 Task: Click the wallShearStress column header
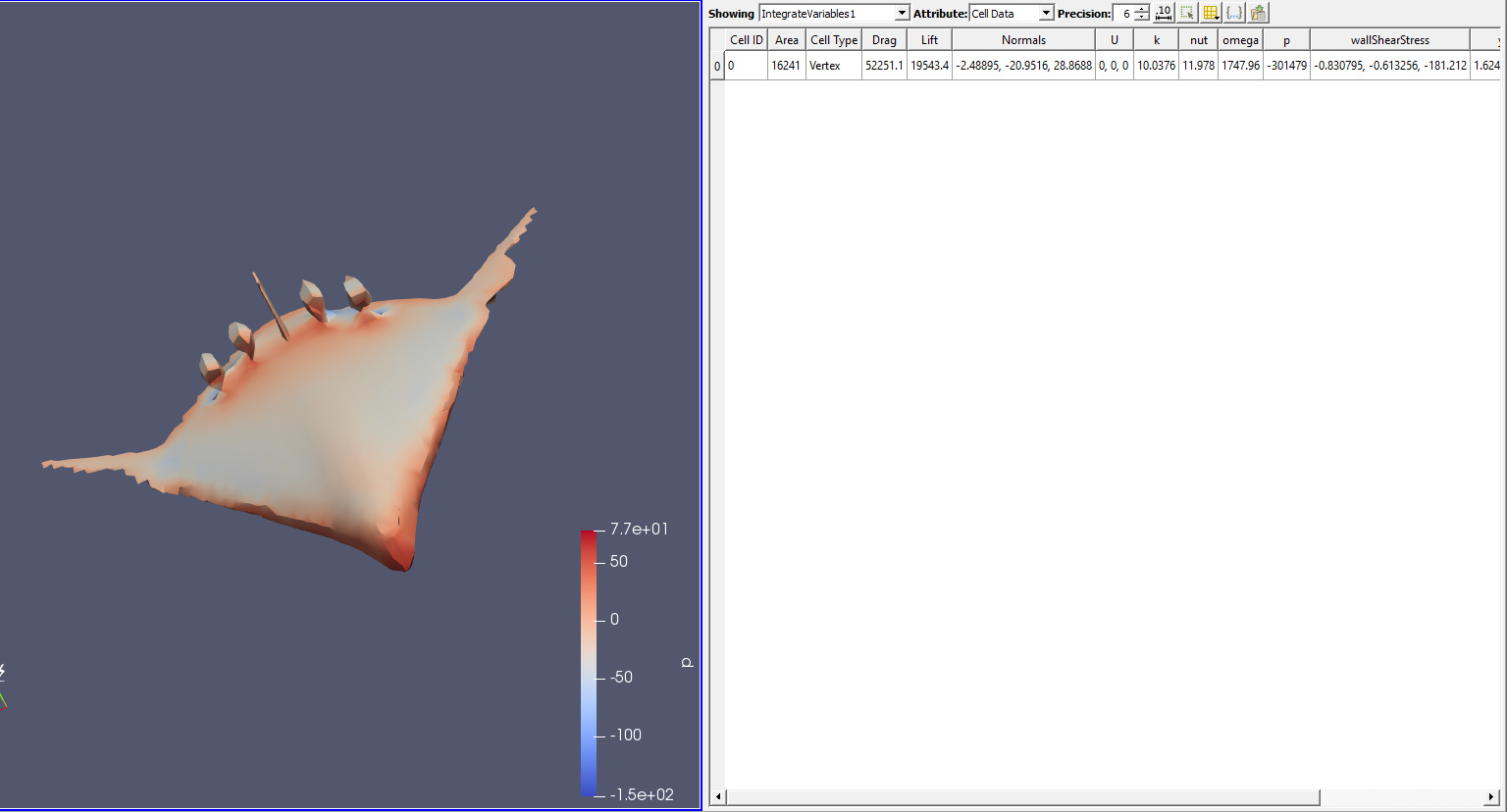1390,40
